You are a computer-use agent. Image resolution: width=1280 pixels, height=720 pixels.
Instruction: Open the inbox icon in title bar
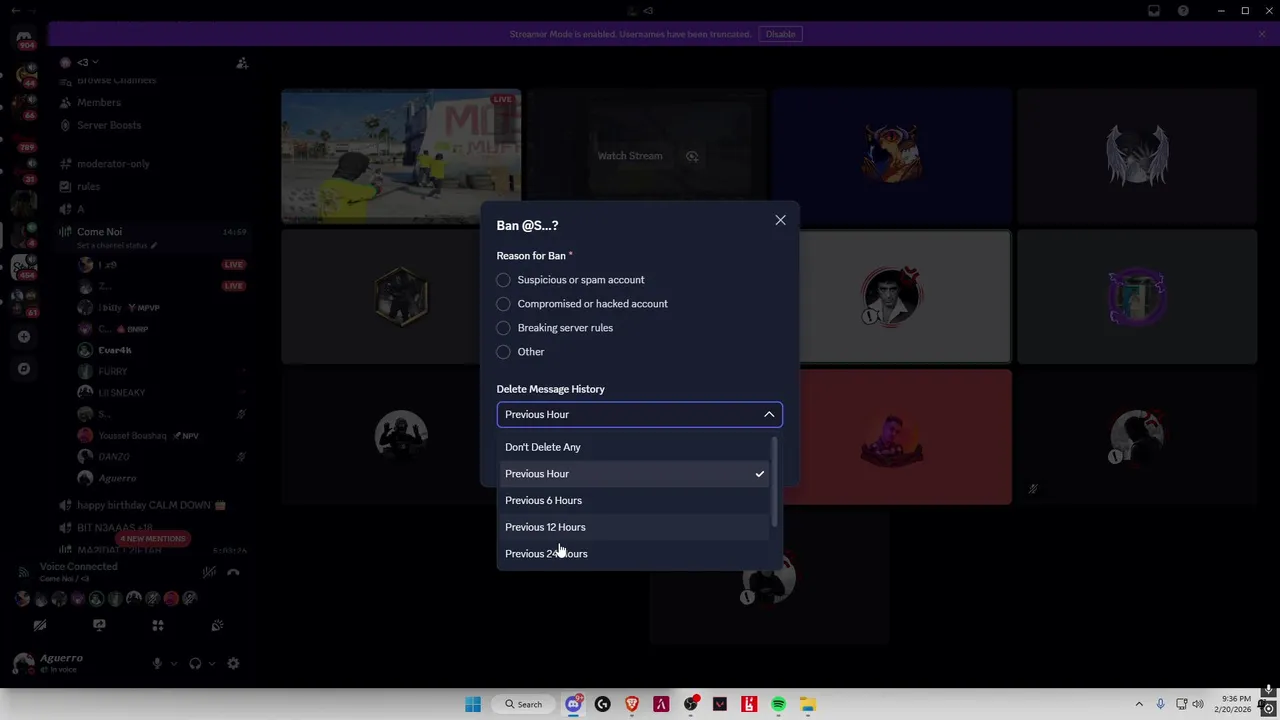[x=1154, y=11]
